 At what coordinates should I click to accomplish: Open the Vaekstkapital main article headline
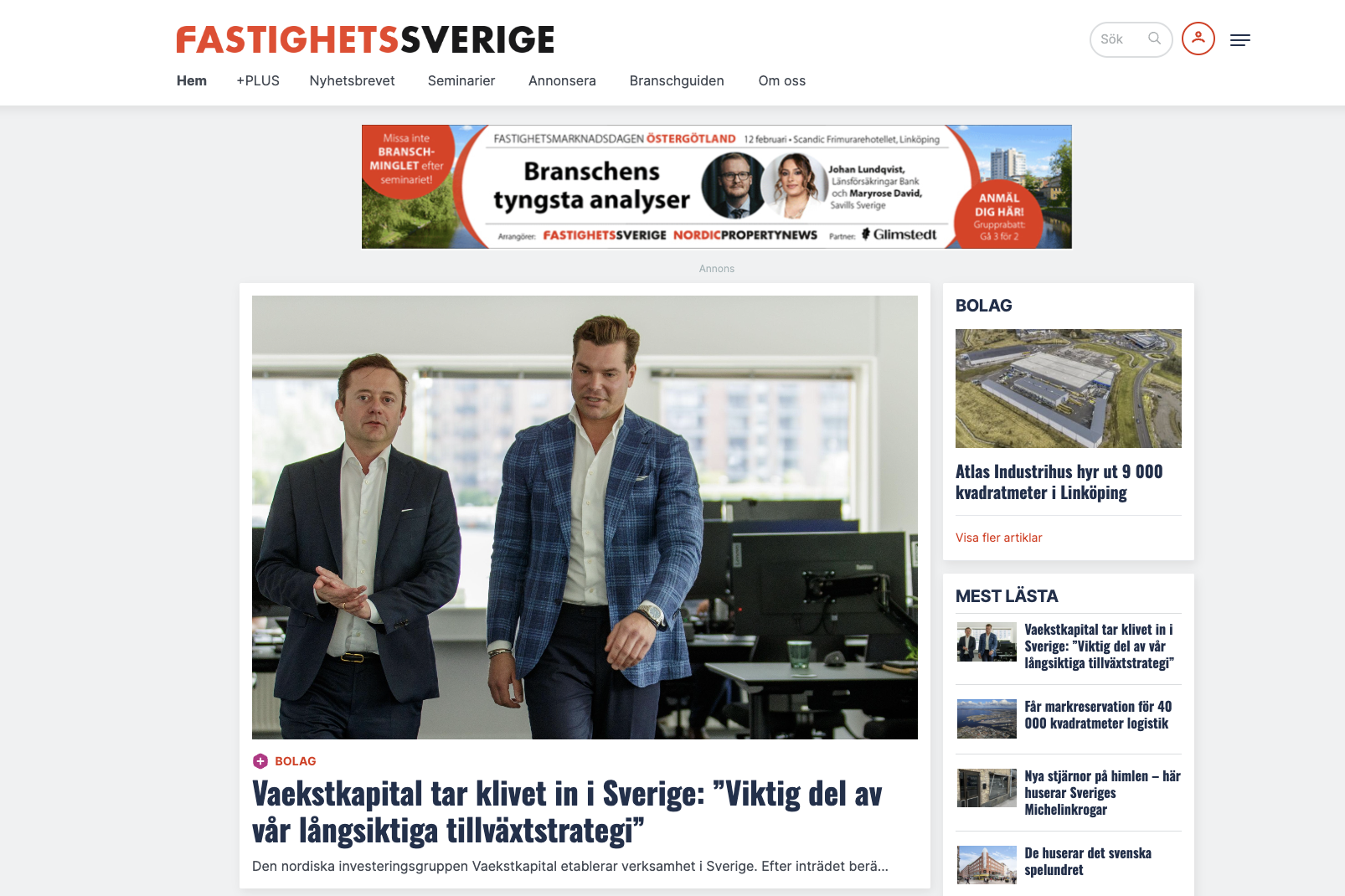tap(567, 812)
